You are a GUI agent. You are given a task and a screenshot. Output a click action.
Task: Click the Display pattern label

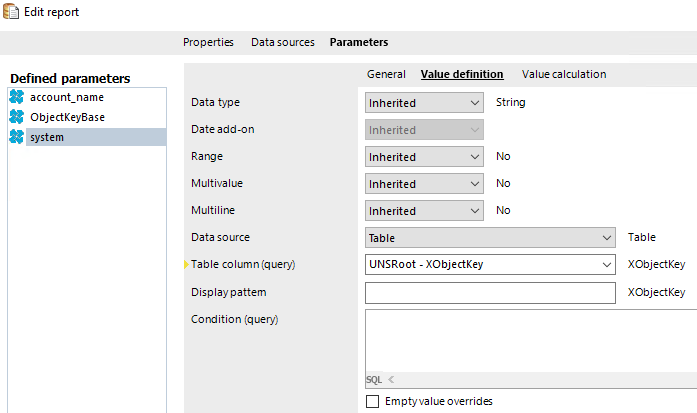click(228, 292)
